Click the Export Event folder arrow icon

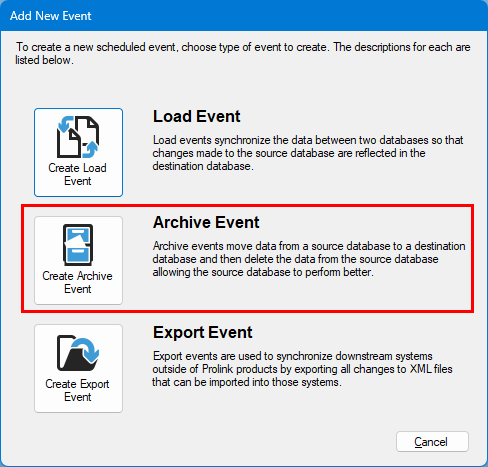(x=78, y=353)
